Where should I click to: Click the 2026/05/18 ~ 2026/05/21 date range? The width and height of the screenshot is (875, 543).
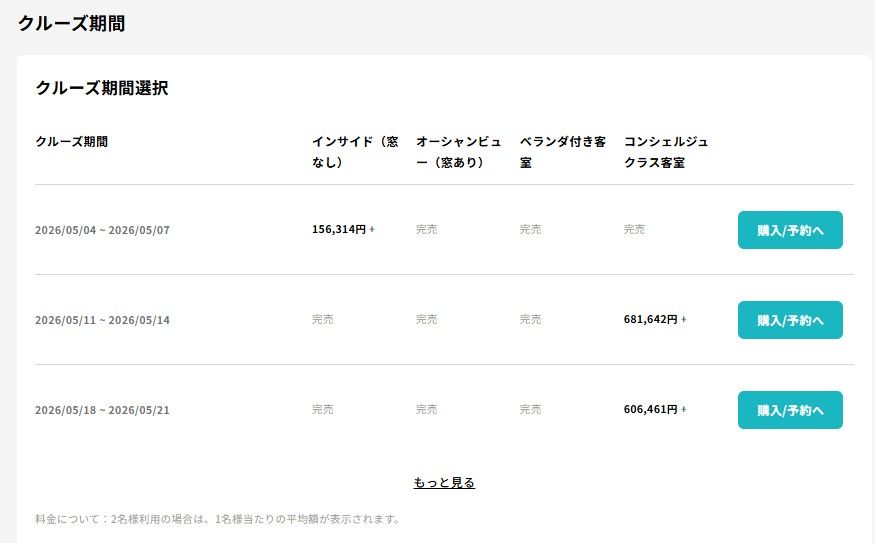tap(102, 410)
